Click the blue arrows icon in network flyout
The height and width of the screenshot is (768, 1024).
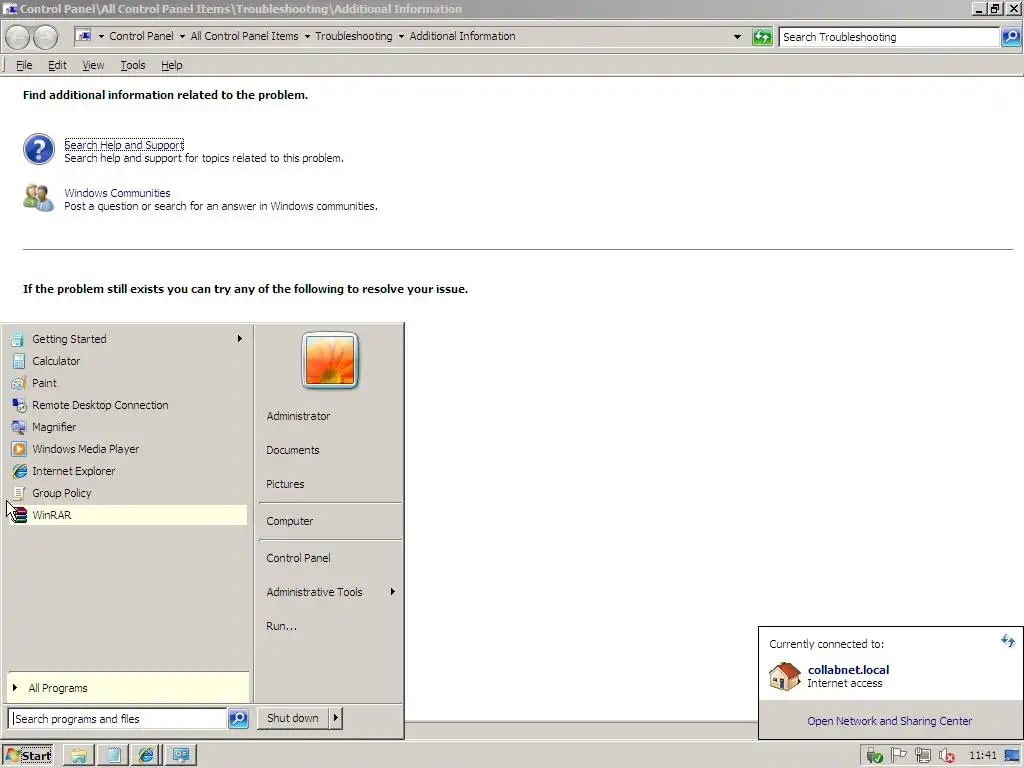[x=1008, y=641]
